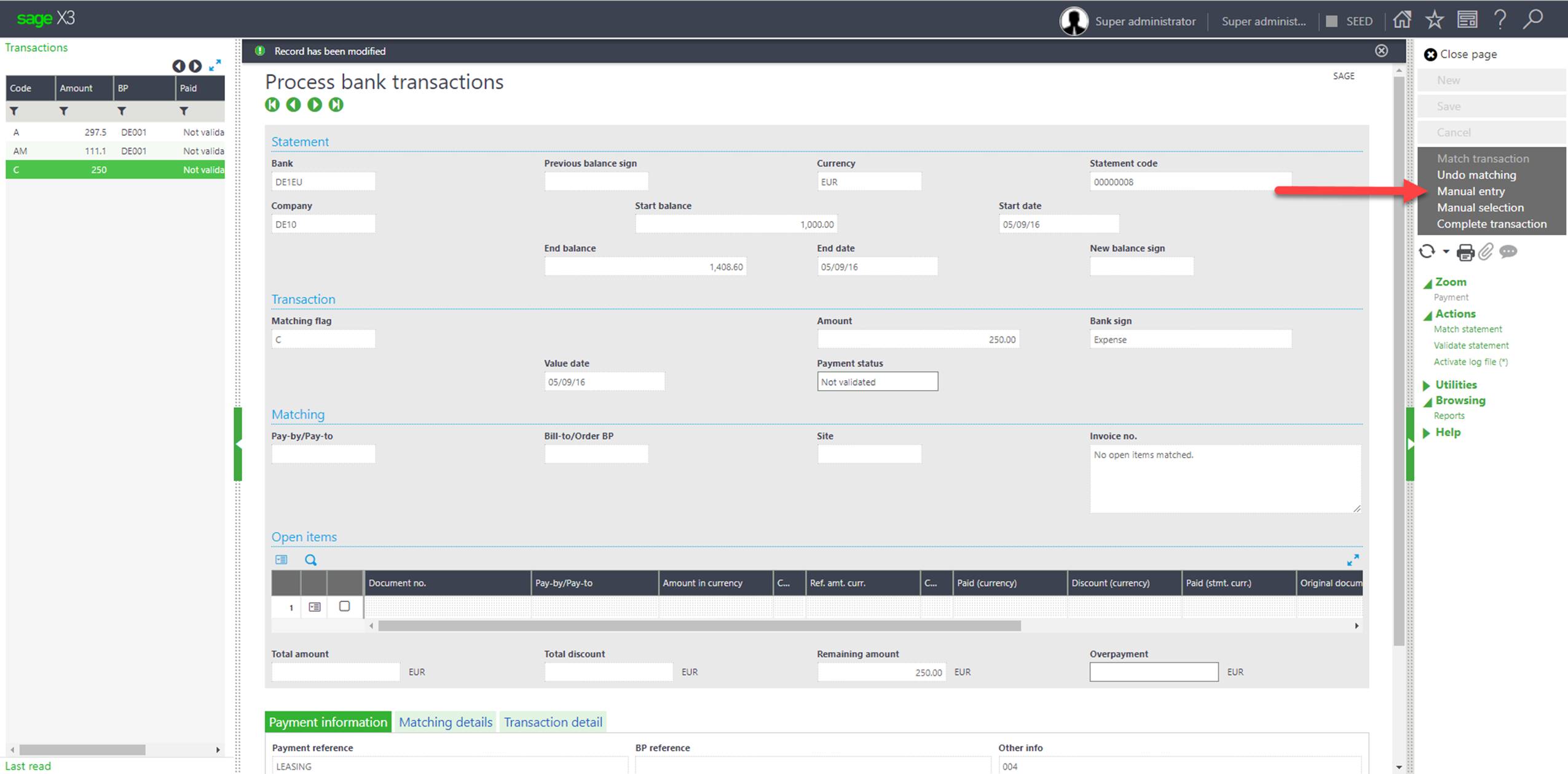
Task: Open the refresh dropdown arrow
Action: click(1446, 251)
